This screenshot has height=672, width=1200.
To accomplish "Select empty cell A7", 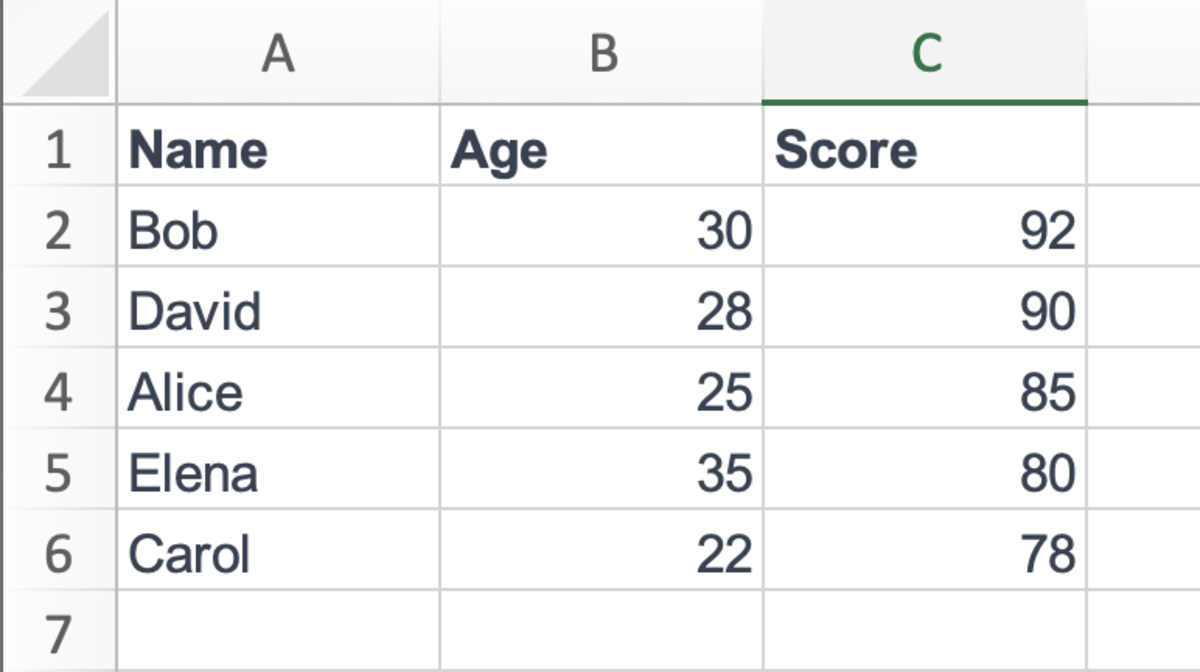I will [x=278, y=631].
